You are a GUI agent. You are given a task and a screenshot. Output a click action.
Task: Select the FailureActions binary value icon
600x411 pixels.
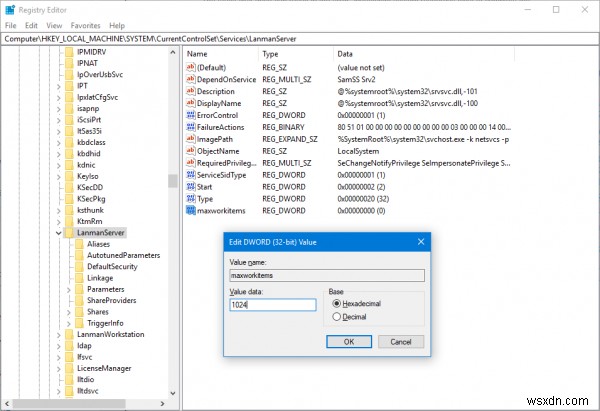[x=191, y=127]
